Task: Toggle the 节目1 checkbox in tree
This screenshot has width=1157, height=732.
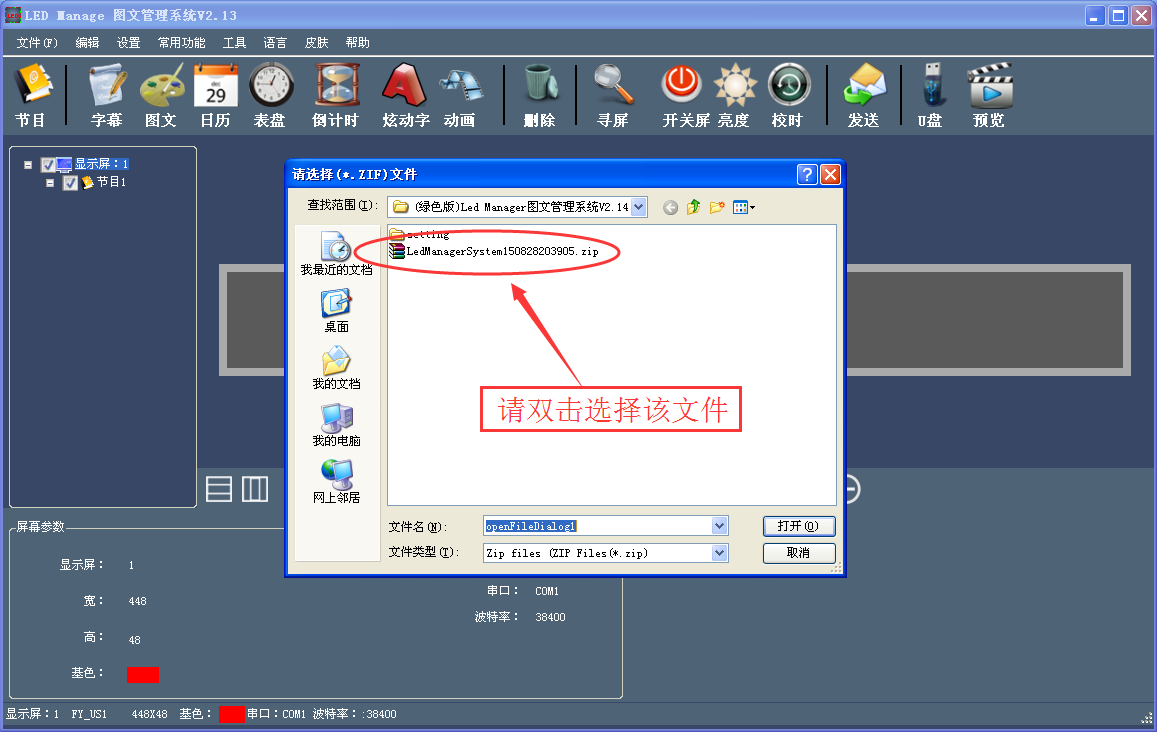Action: tap(70, 183)
